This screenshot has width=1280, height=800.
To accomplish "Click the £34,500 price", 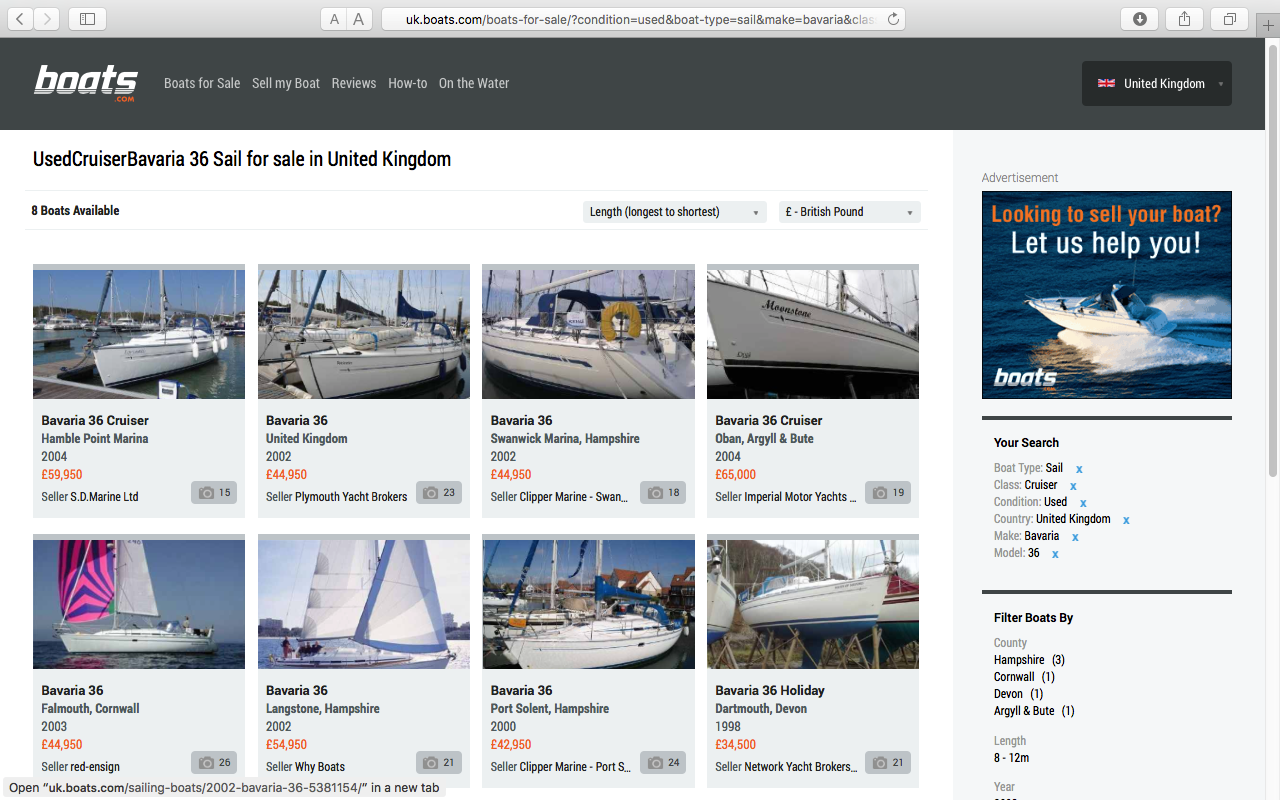I will coord(736,745).
